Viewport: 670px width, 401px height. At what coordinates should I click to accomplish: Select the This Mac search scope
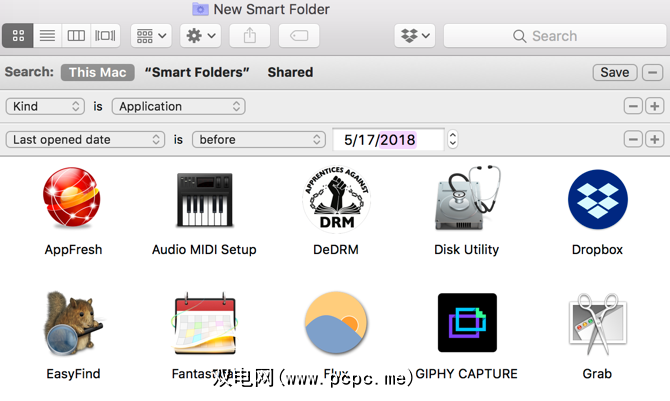coord(98,72)
